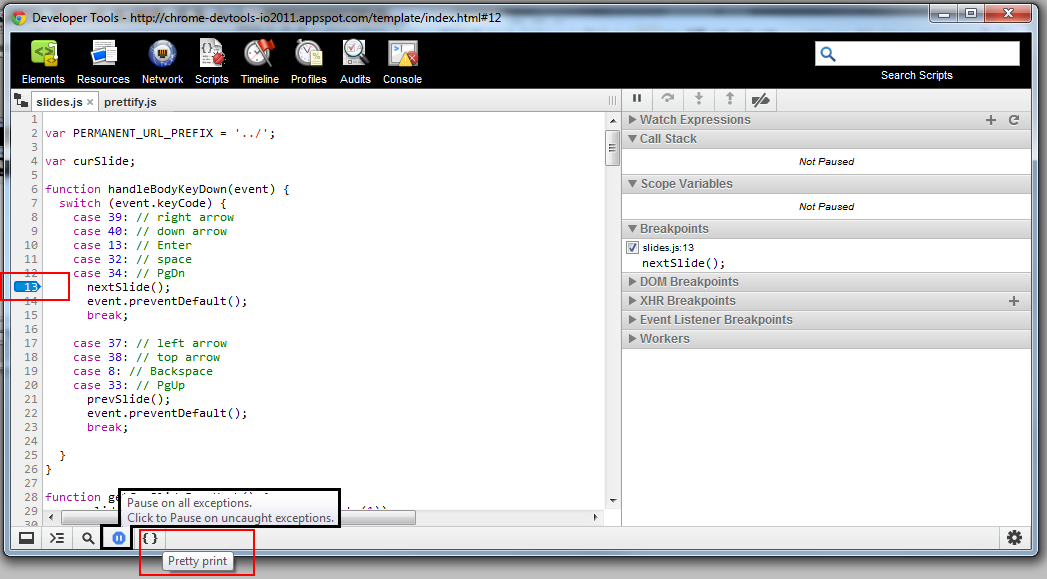Open the Elements panel
The width and height of the screenshot is (1047, 579).
43,62
